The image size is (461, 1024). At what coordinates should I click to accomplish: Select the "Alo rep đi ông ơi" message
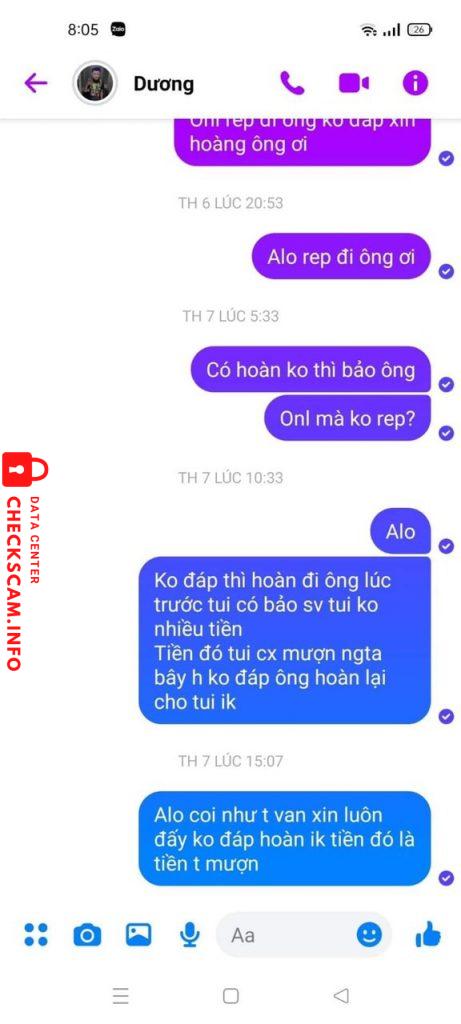[342, 257]
